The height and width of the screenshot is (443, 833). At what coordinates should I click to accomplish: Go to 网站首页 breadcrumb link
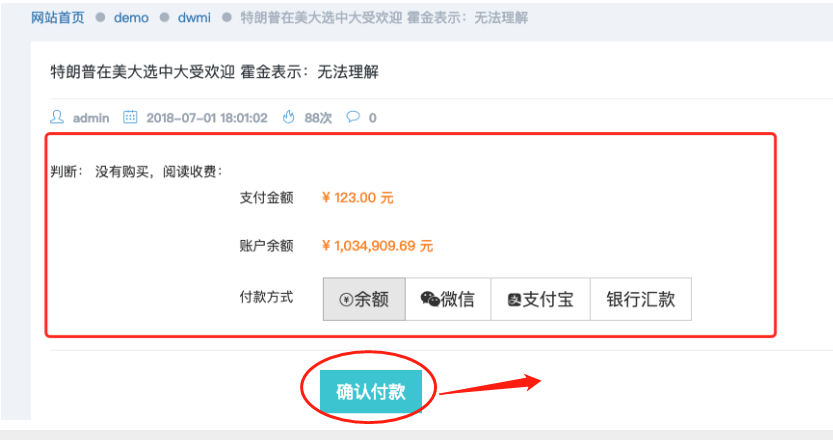57,18
